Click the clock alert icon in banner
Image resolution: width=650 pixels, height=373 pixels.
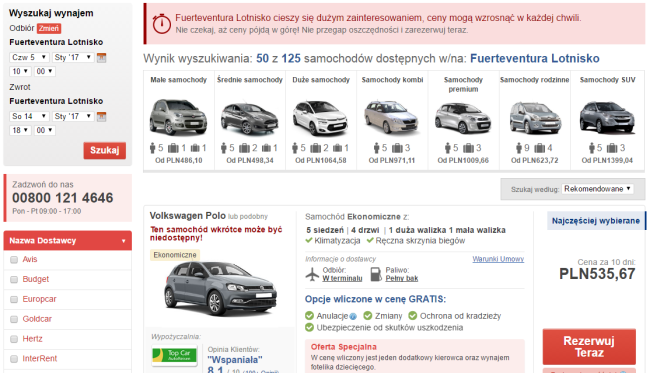[x=161, y=24]
